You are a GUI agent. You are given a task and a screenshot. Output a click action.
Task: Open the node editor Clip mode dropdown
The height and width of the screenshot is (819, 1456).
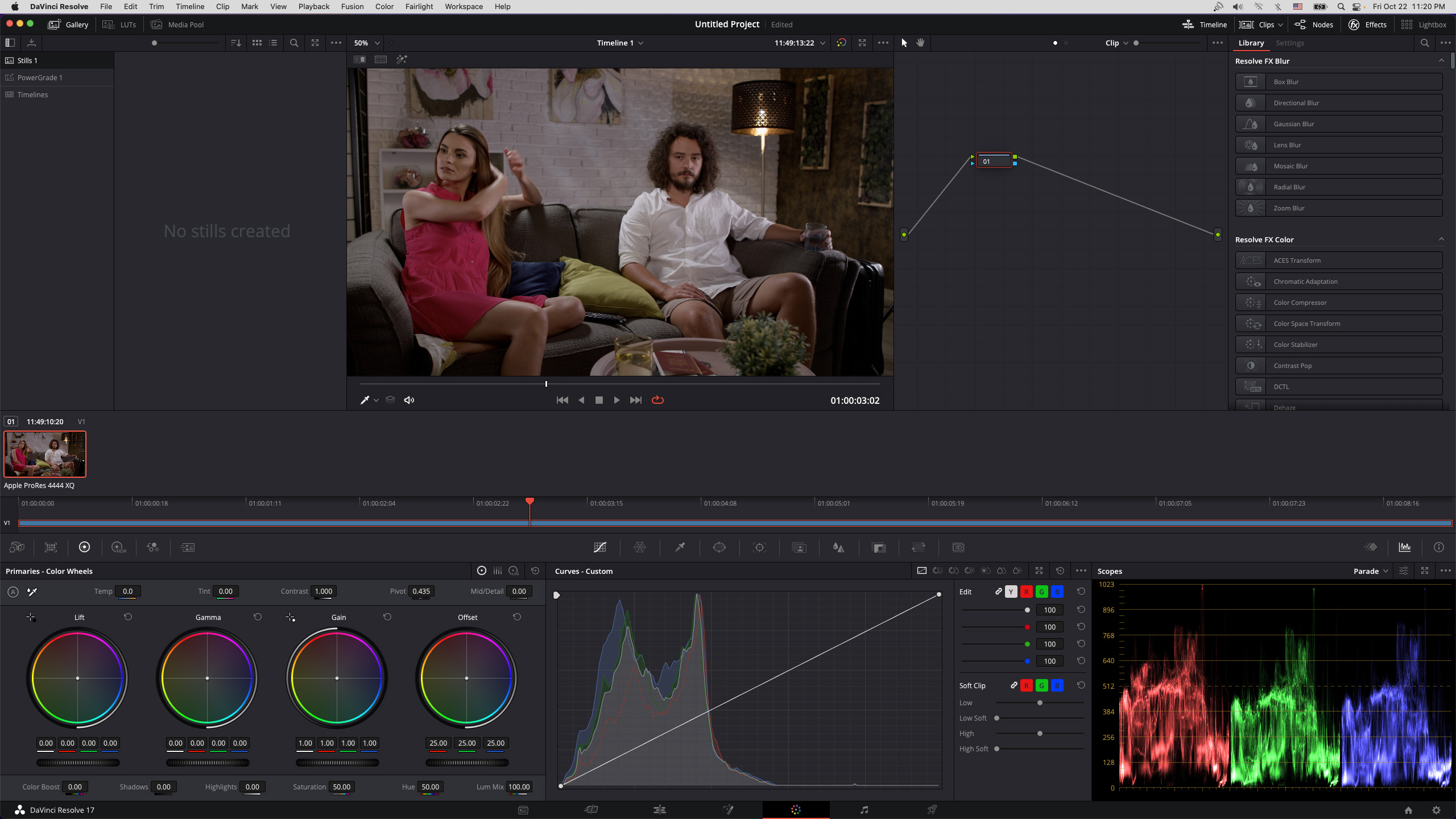click(1116, 43)
